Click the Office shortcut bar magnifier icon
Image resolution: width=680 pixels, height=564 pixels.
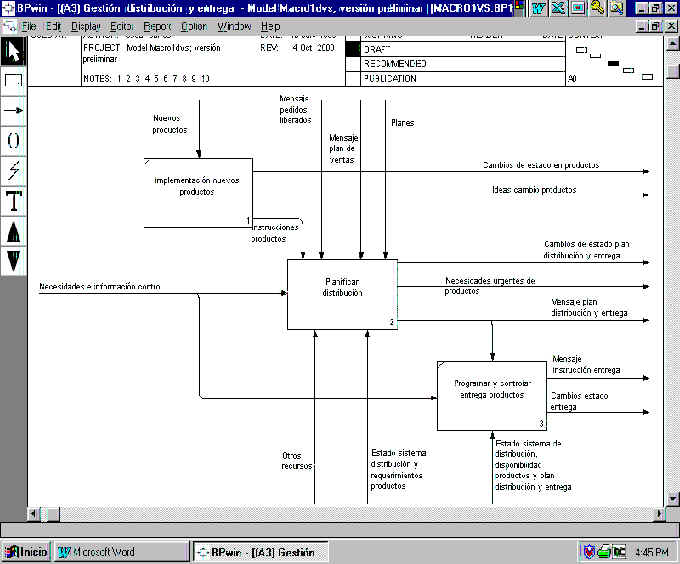[x=617, y=8]
